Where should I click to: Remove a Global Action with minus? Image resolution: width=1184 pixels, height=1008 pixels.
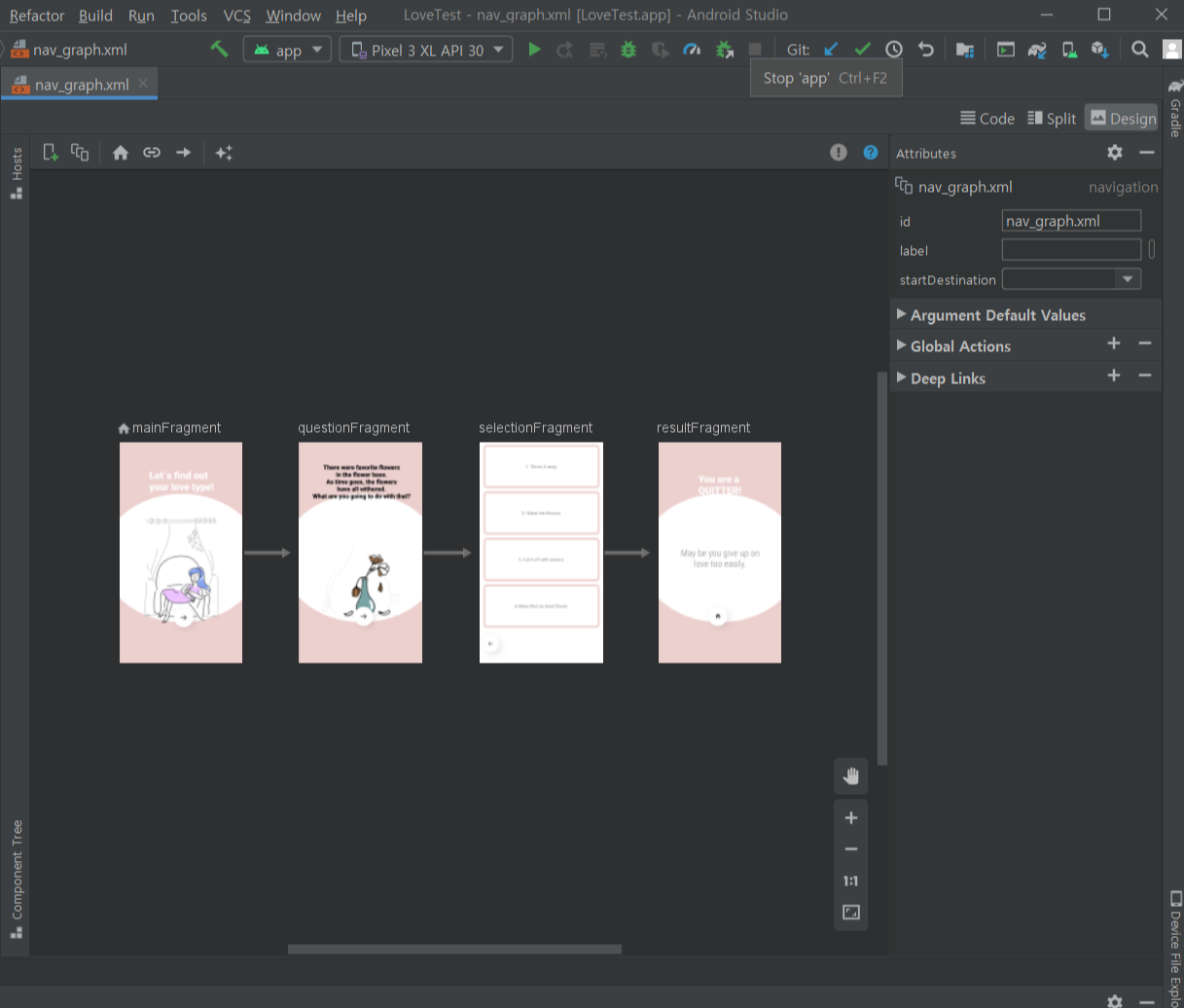[1145, 343]
